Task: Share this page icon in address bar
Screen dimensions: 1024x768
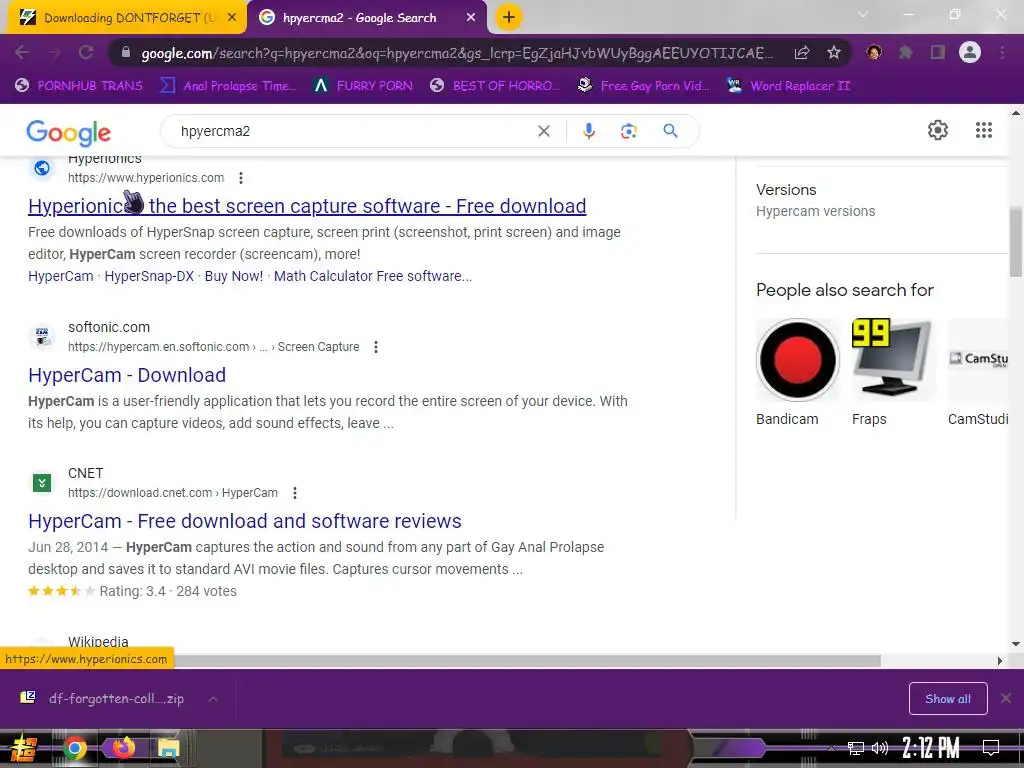Action: (x=802, y=52)
